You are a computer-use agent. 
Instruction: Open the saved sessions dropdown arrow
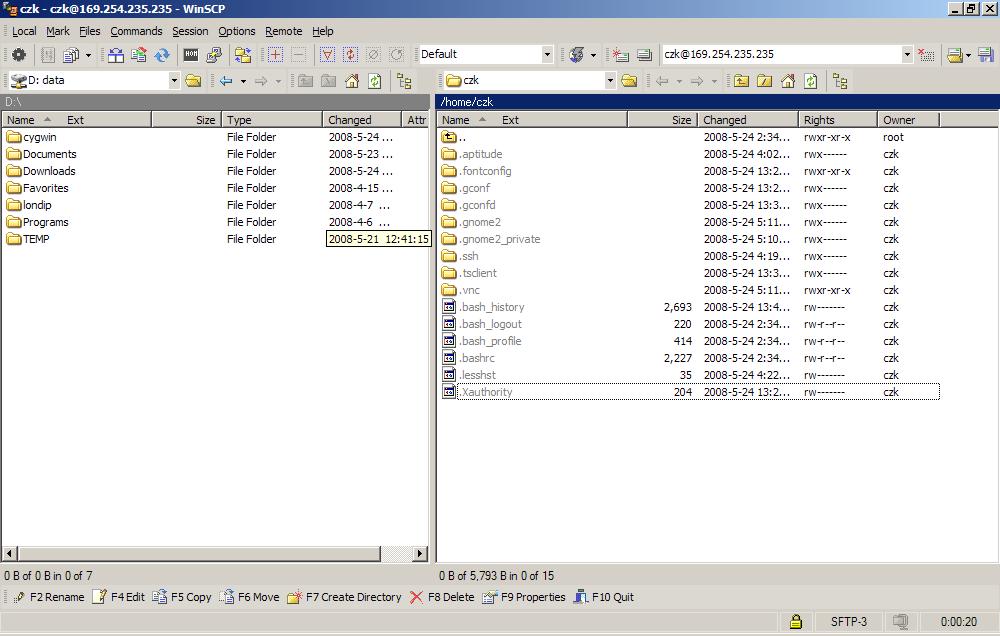(x=968, y=55)
